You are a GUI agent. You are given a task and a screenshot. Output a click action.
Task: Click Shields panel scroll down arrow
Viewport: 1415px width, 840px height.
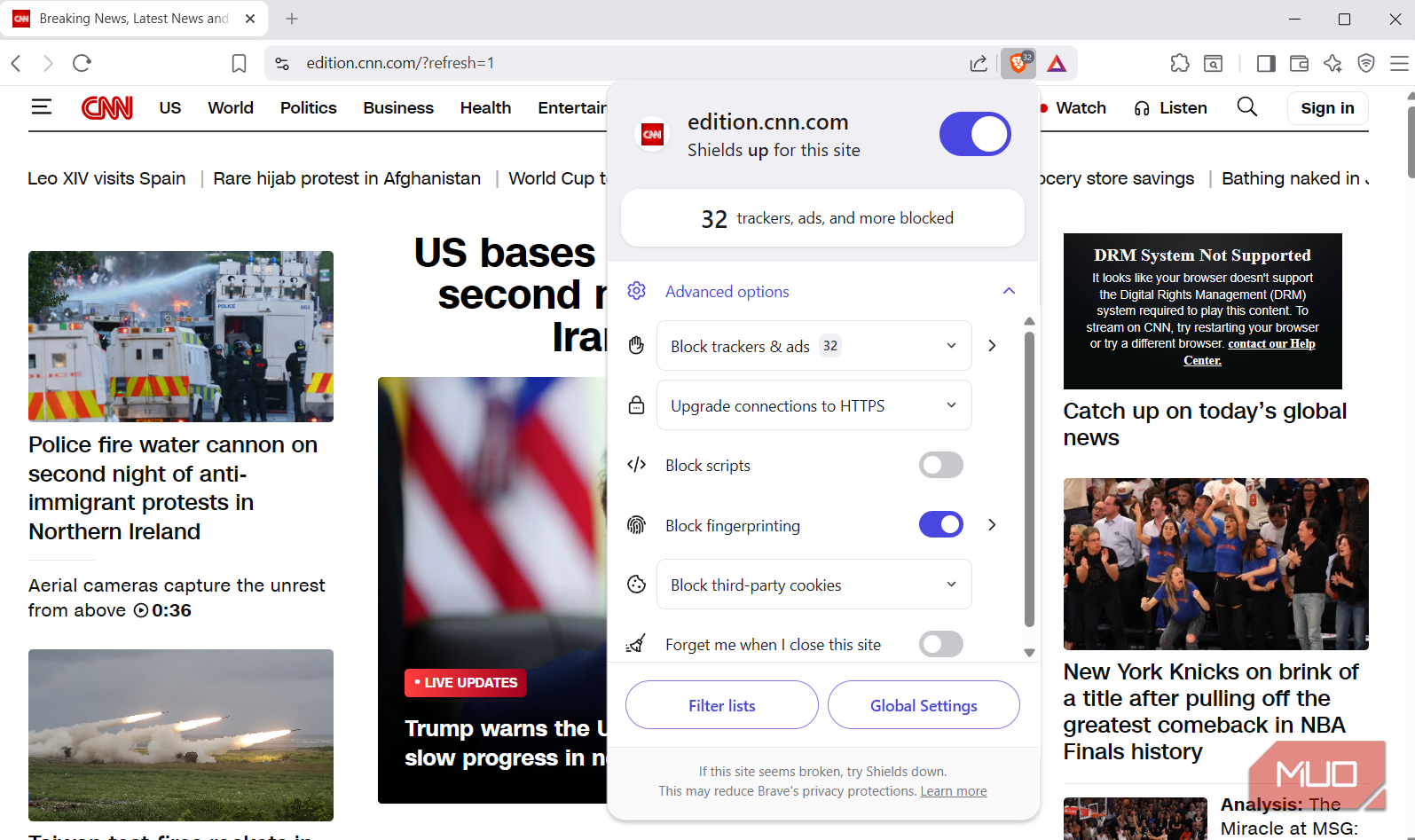1029,653
